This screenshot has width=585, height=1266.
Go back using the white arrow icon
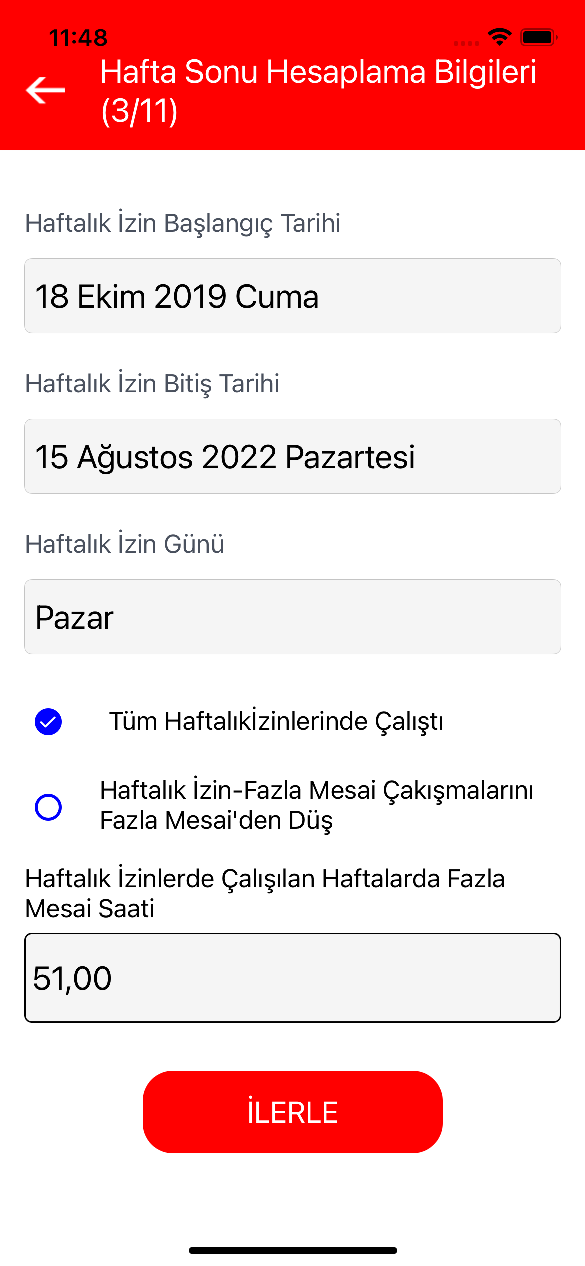coord(45,90)
